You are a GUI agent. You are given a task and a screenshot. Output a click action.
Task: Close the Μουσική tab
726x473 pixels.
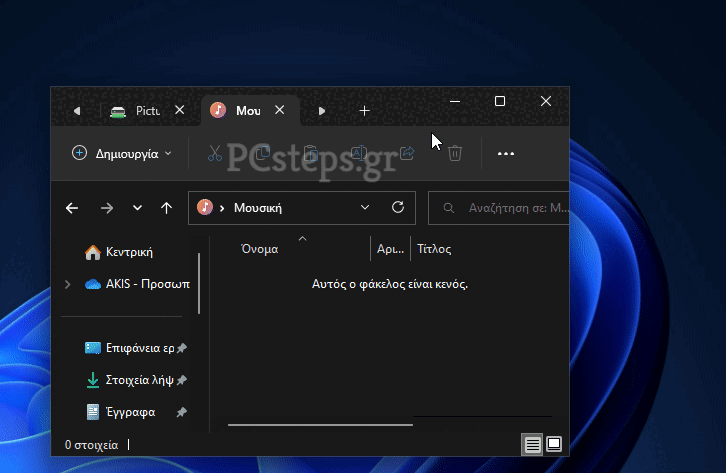[280, 110]
